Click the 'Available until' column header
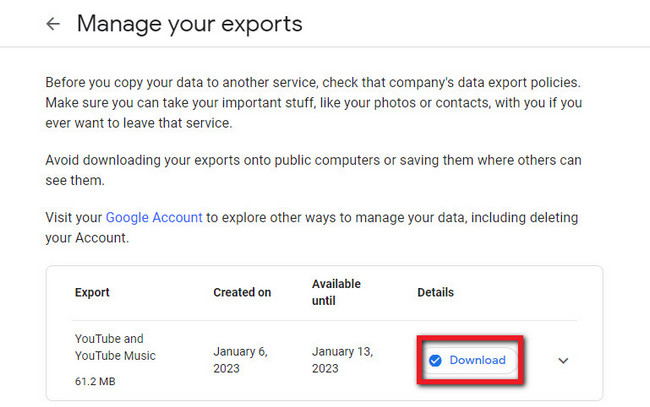Image resolution: width=650 pixels, height=407 pixels. pos(336,292)
